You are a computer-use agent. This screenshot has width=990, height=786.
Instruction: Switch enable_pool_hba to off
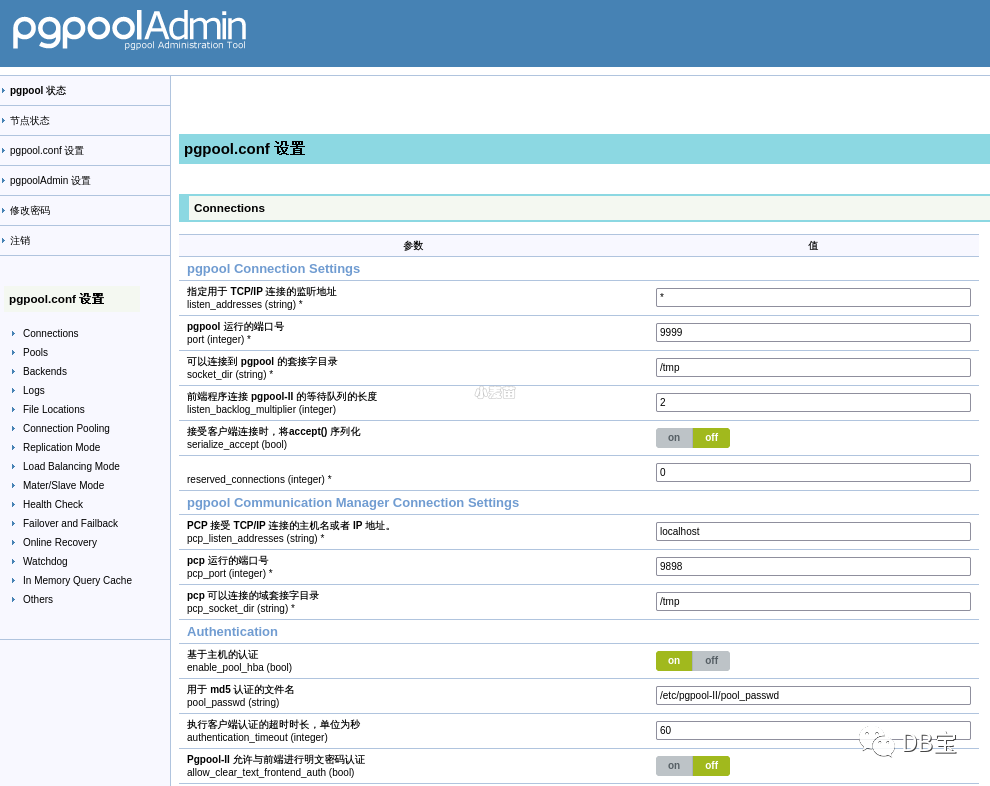pos(712,660)
